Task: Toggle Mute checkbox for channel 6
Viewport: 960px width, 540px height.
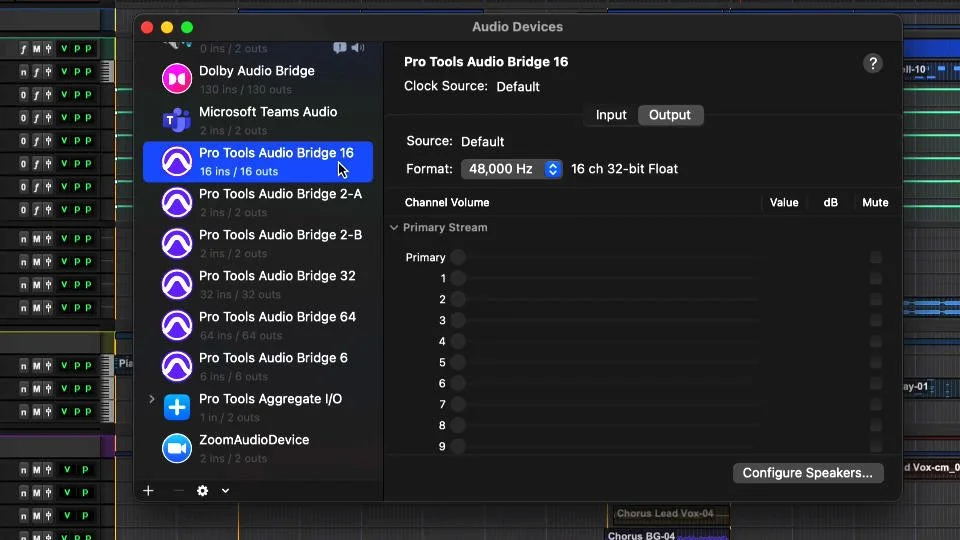Action: pos(876,383)
